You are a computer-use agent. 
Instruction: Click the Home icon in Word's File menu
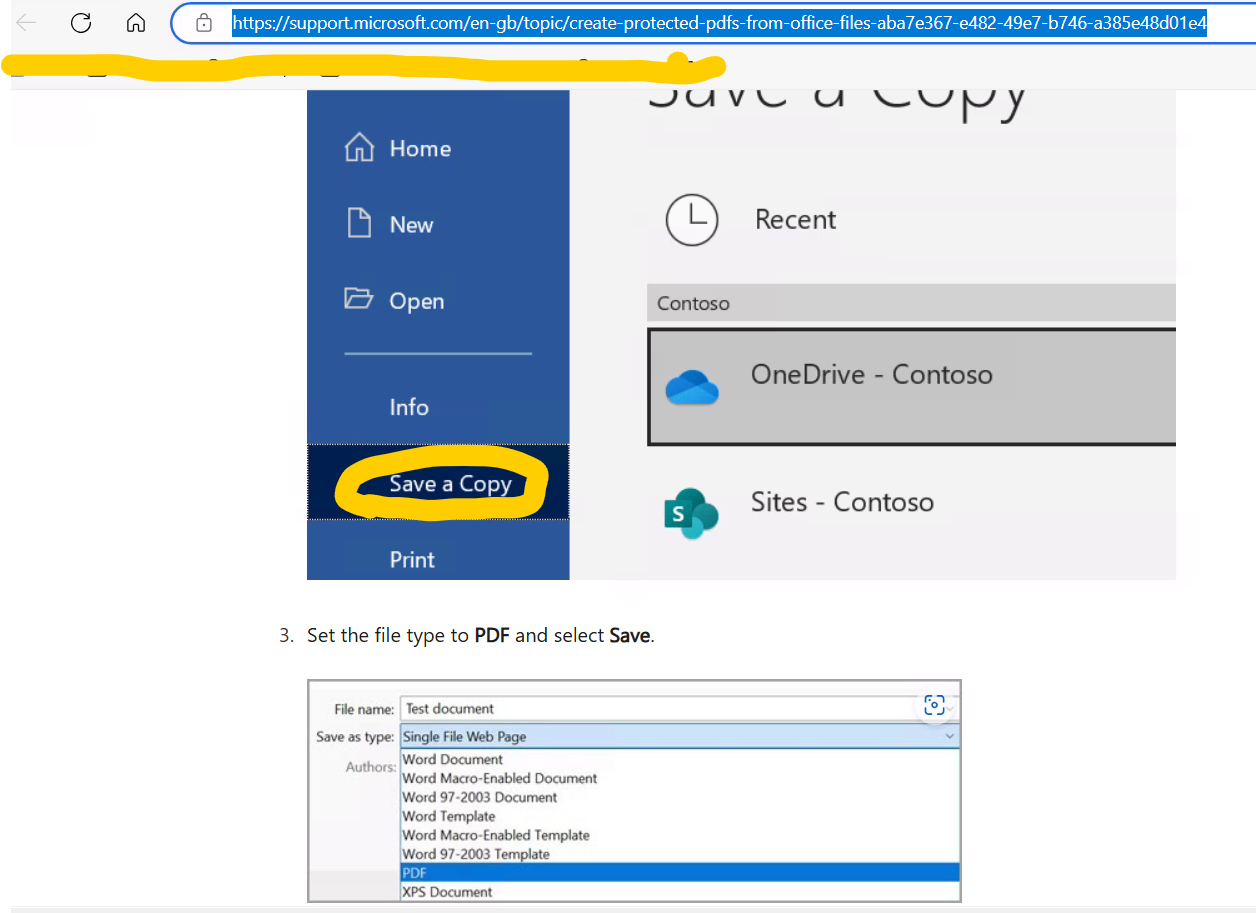(360, 147)
